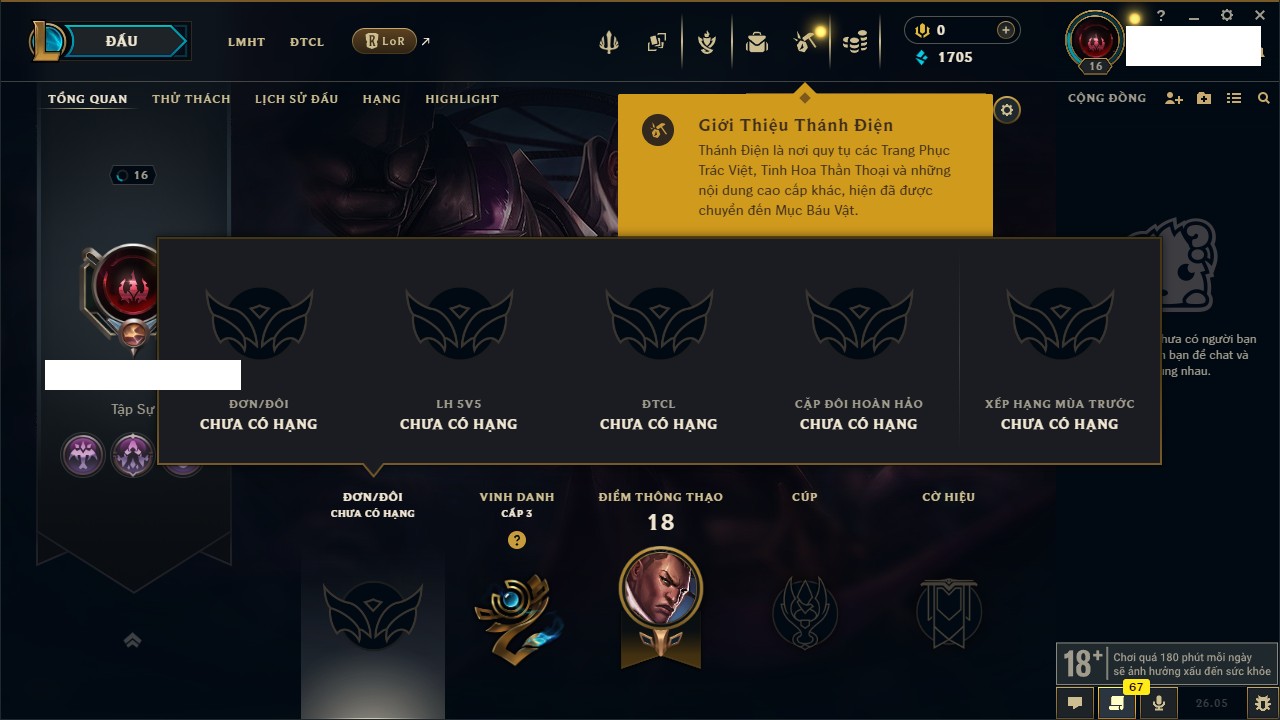Open the friends list view options icon

(1234, 98)
